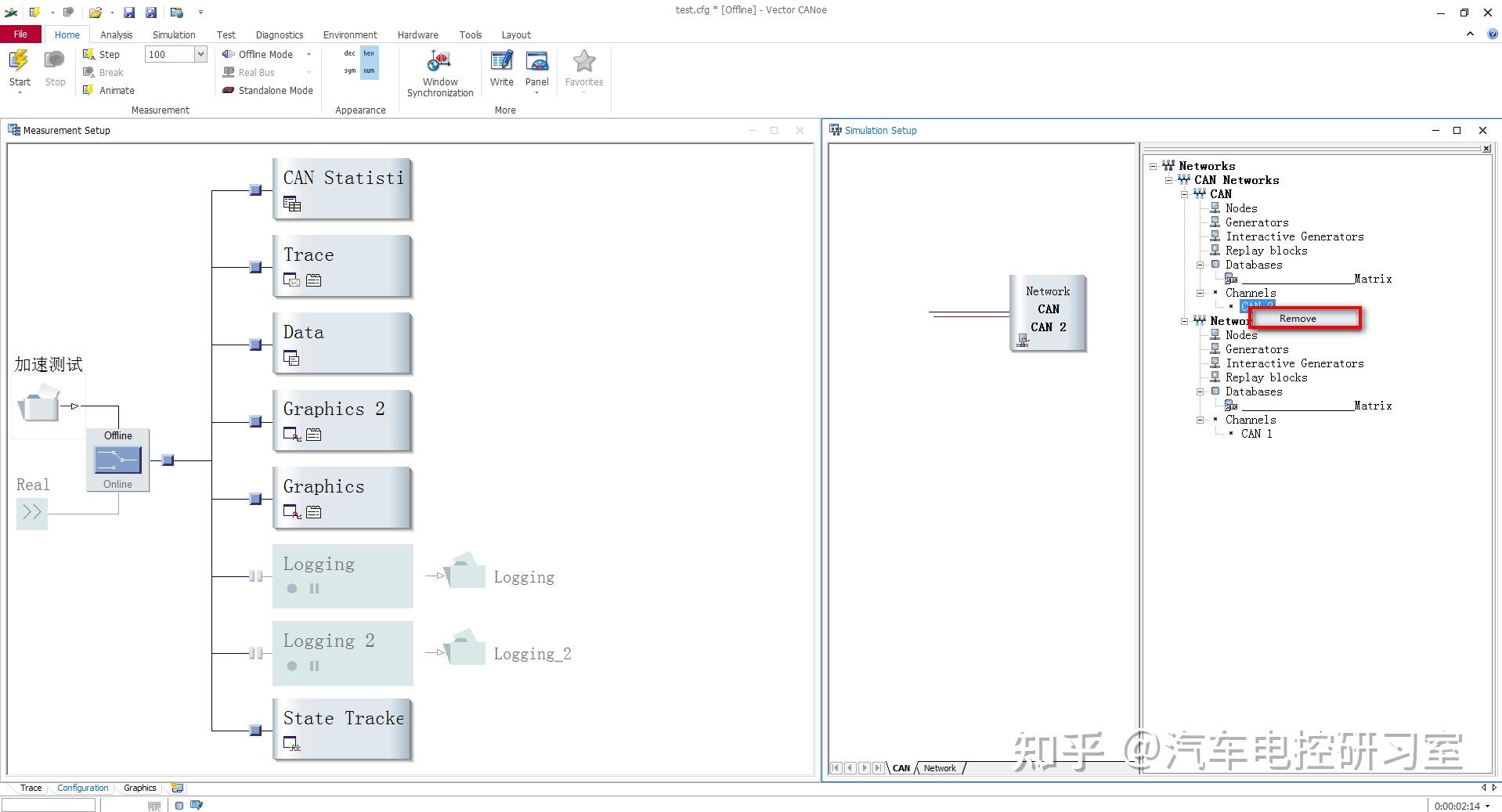Open the Simulation ribbon tab
1502x812 pixels.
coord(174,34)
